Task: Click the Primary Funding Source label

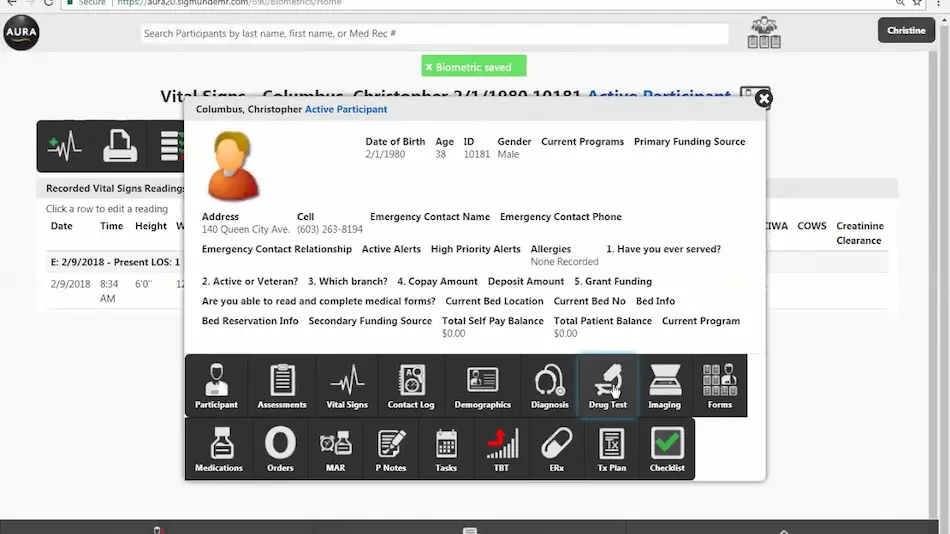Action: coord(689,141)
